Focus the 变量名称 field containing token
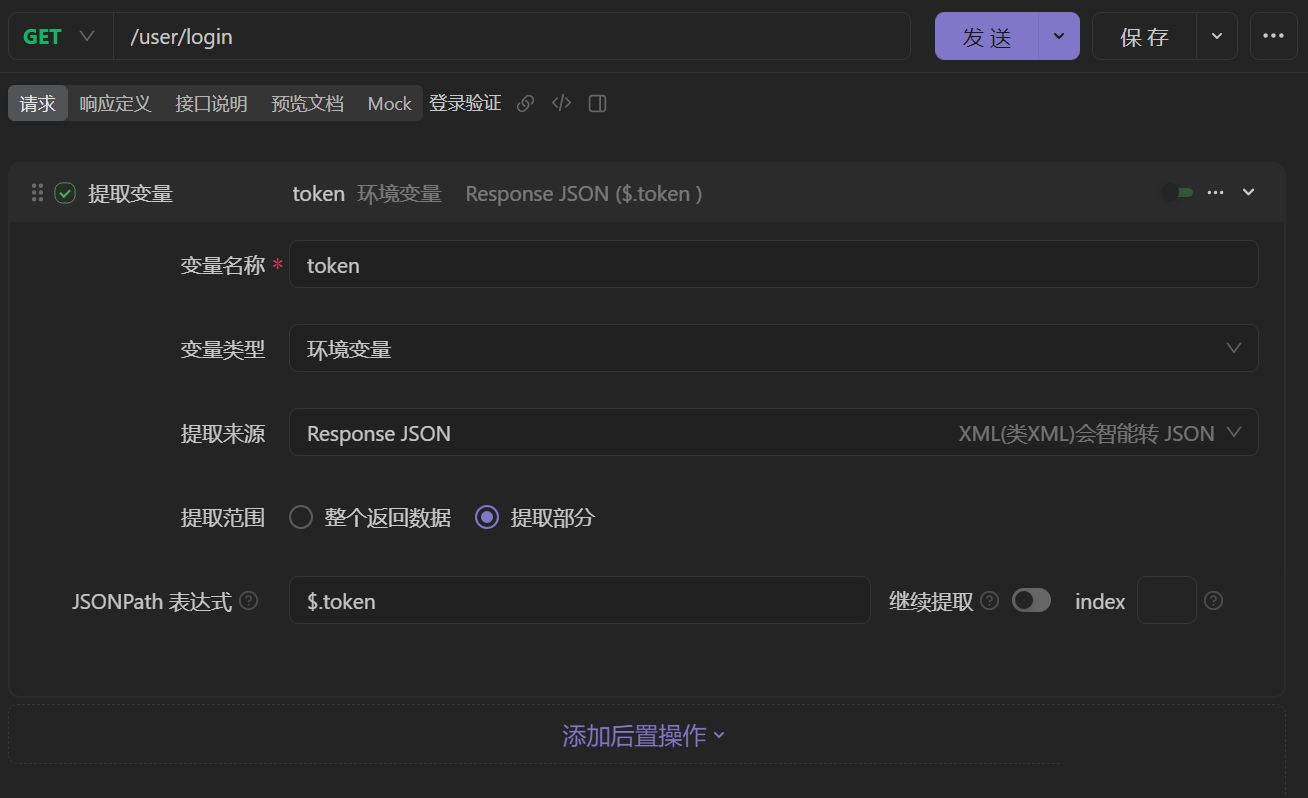The width and height of the screenshot is (1308, 798). click(x=773, y=264)
